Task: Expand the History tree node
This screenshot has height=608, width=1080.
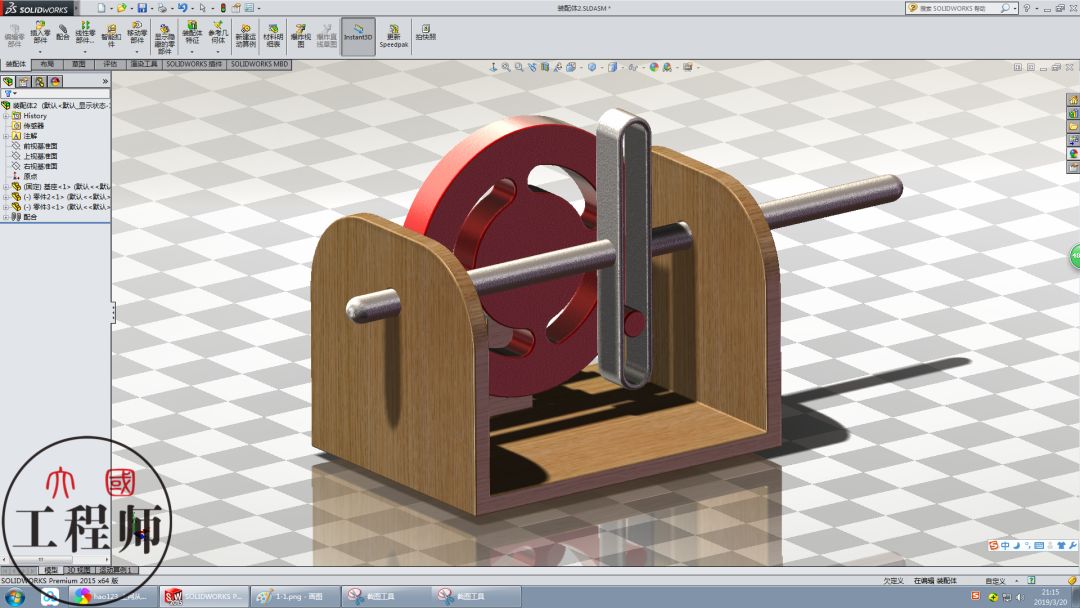Action: [x=6, y=116]
